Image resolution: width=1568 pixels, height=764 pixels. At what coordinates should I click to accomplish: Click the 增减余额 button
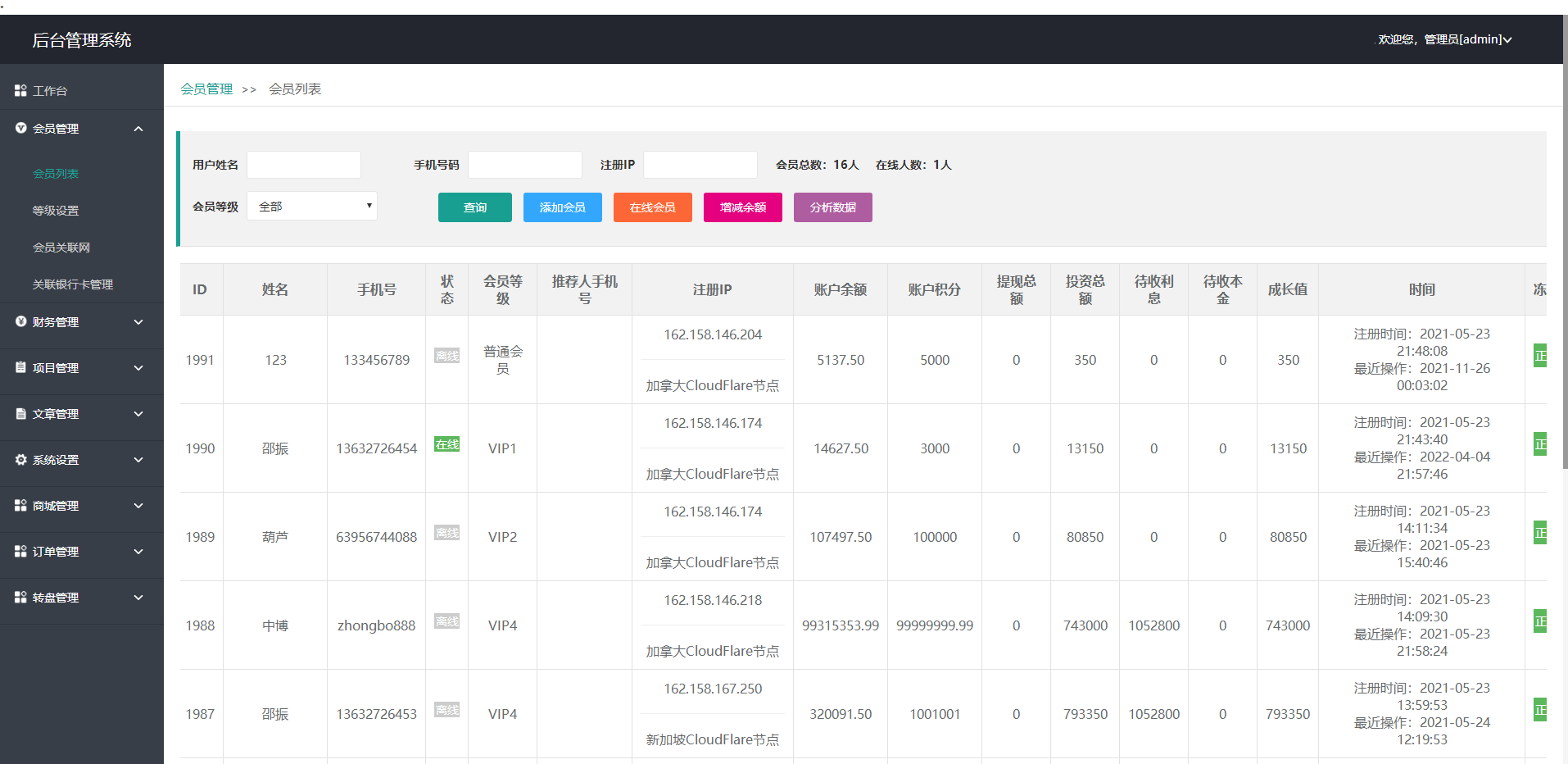click(743, 207)
